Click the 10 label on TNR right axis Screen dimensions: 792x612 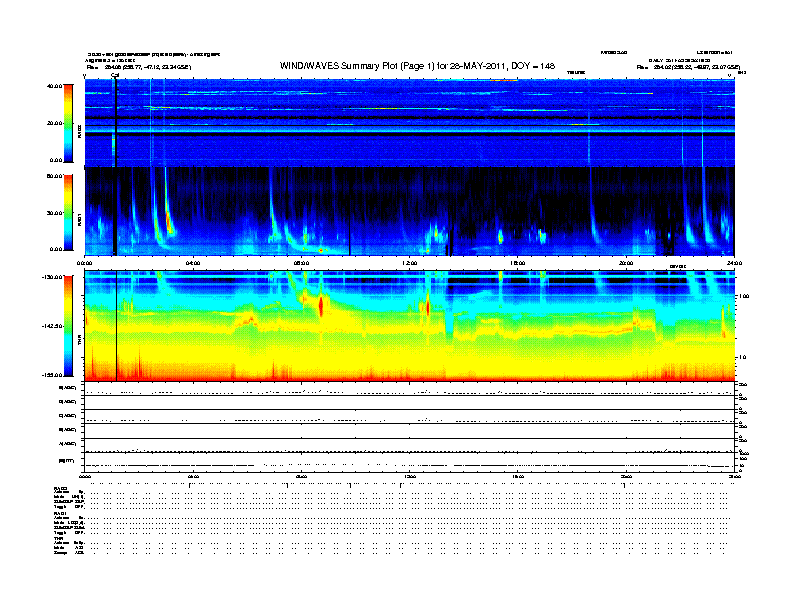tap(743, 357)
